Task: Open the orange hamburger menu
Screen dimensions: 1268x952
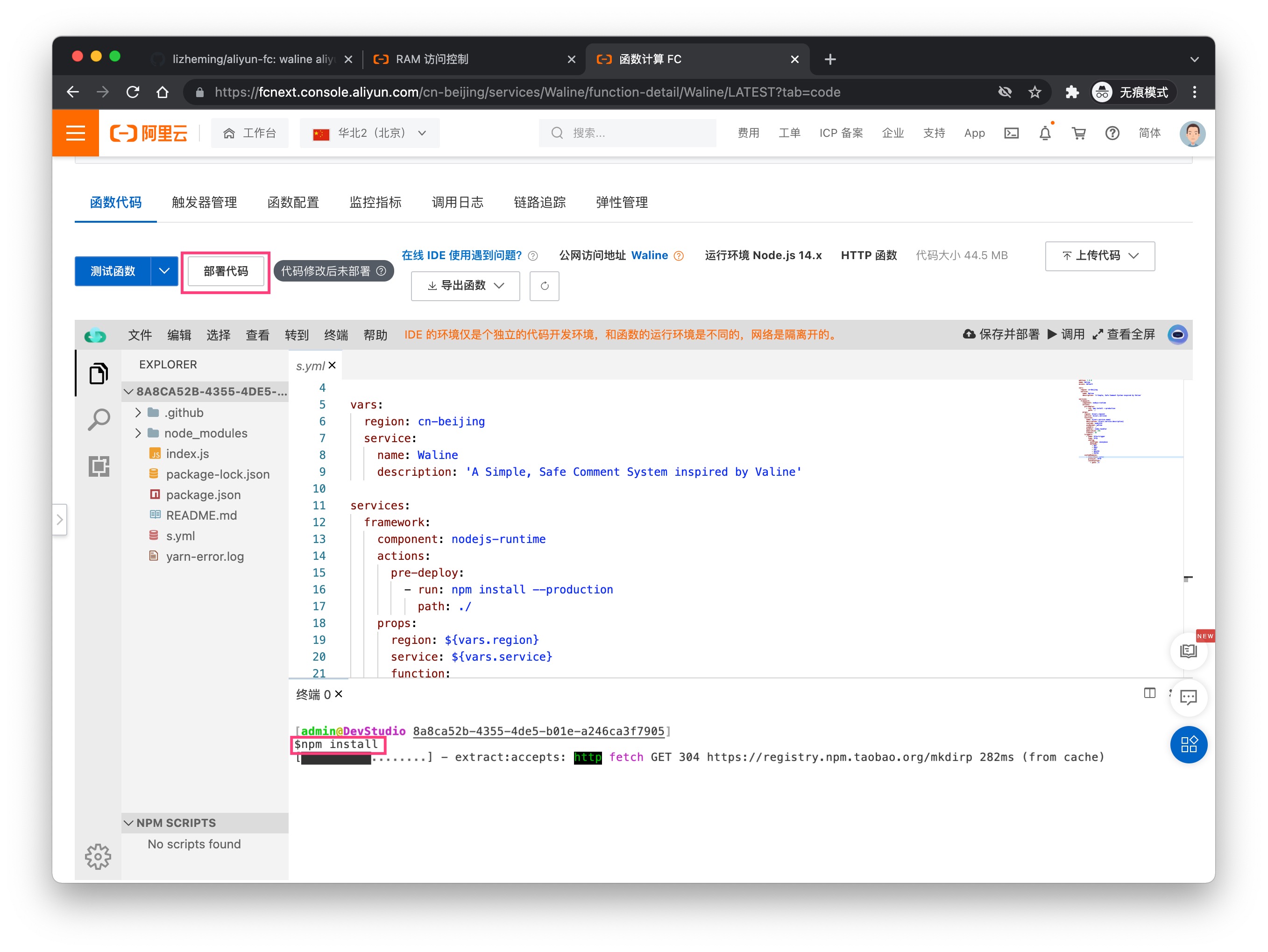Action: coord(76,133)
